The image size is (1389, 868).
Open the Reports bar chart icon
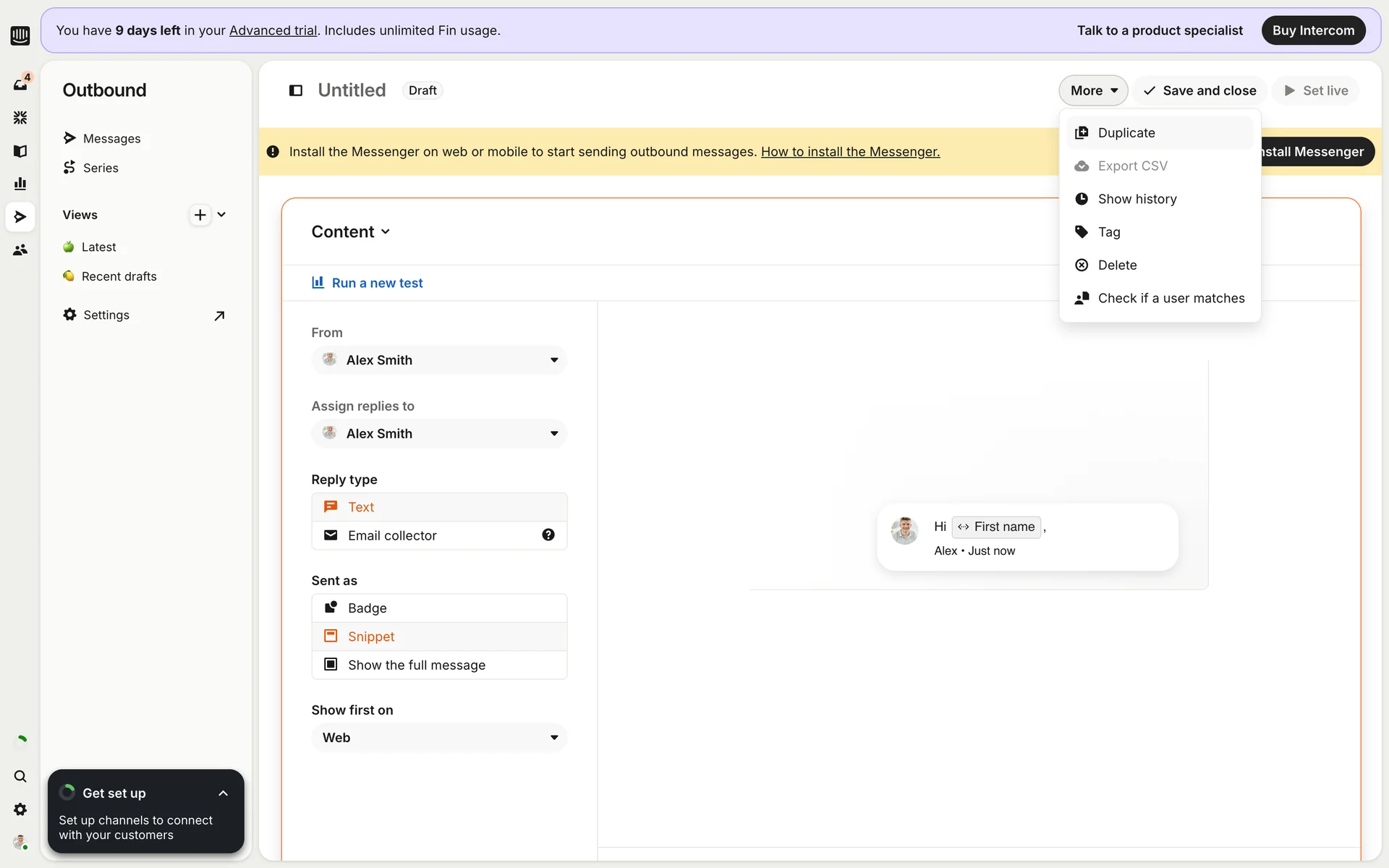click(x=20, y=184)
